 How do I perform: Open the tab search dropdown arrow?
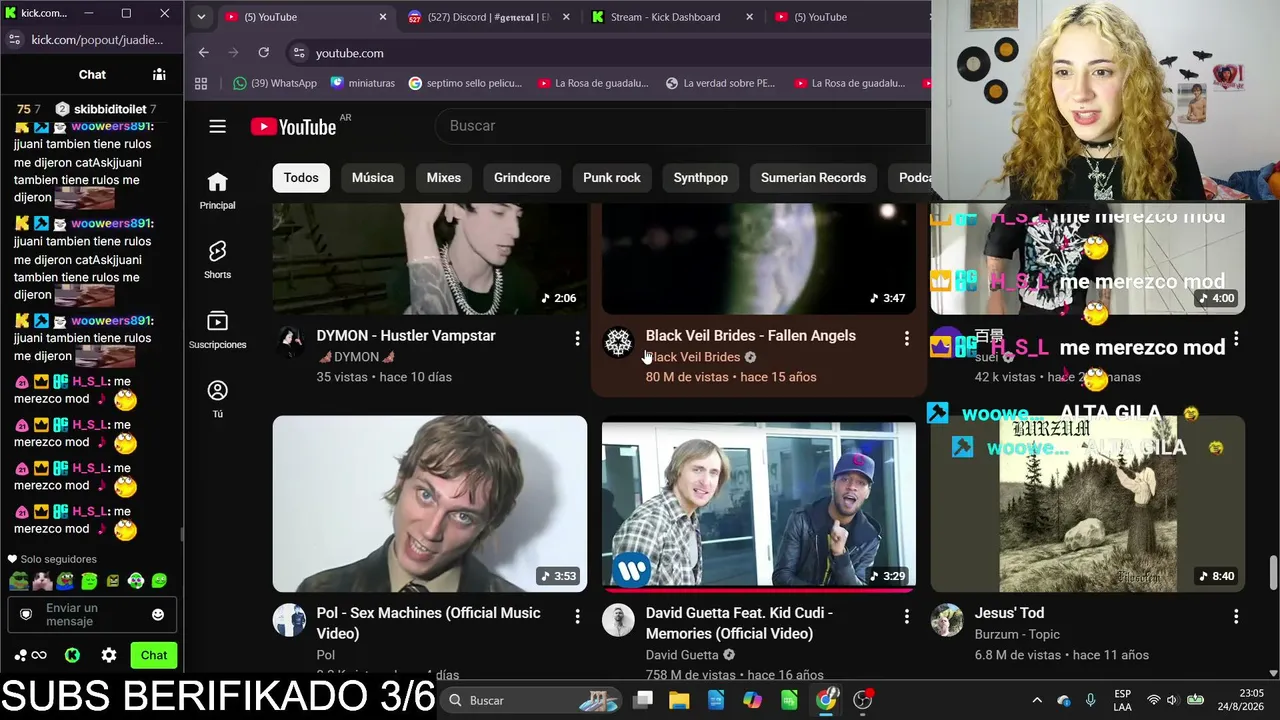pos(201,17)
